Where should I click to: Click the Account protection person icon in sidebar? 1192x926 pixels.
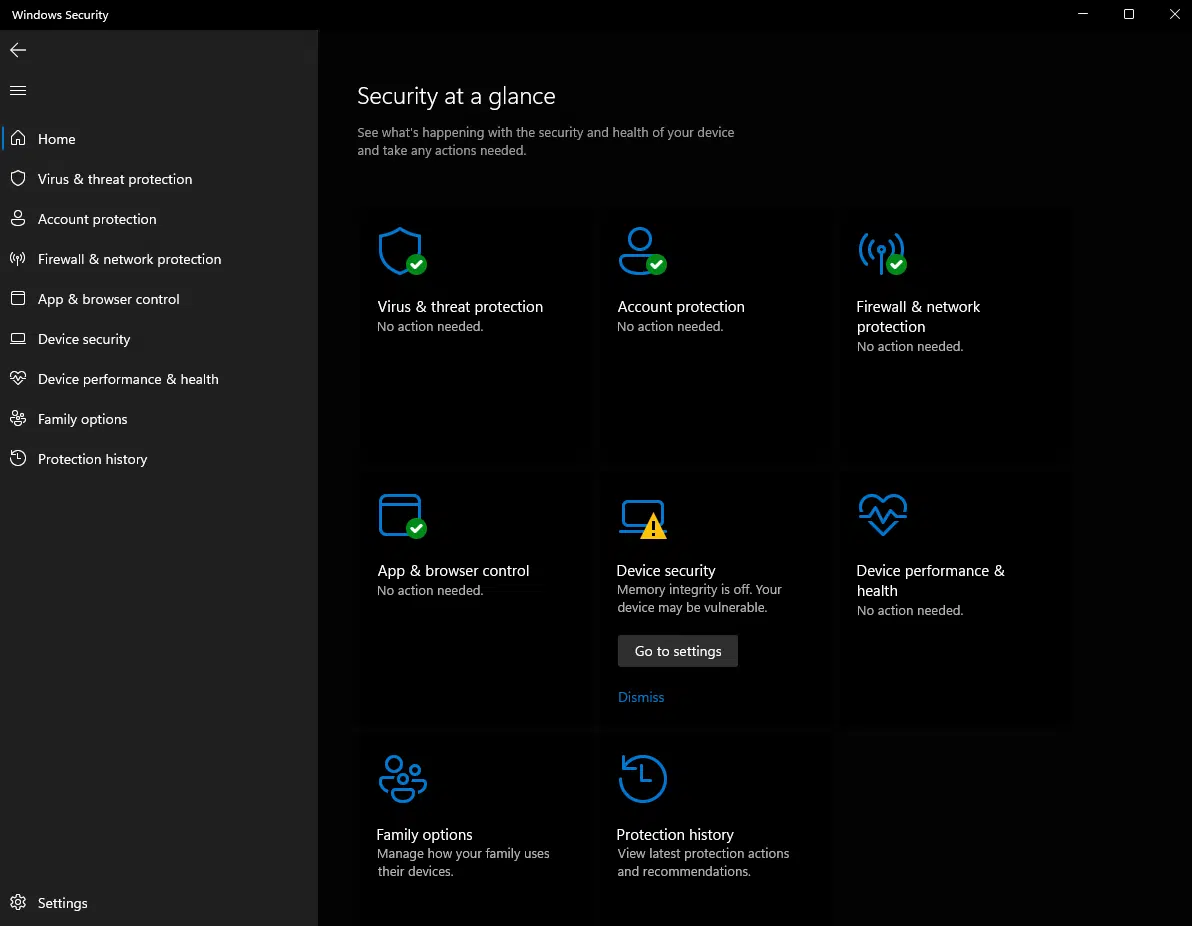tap(18, 219)
